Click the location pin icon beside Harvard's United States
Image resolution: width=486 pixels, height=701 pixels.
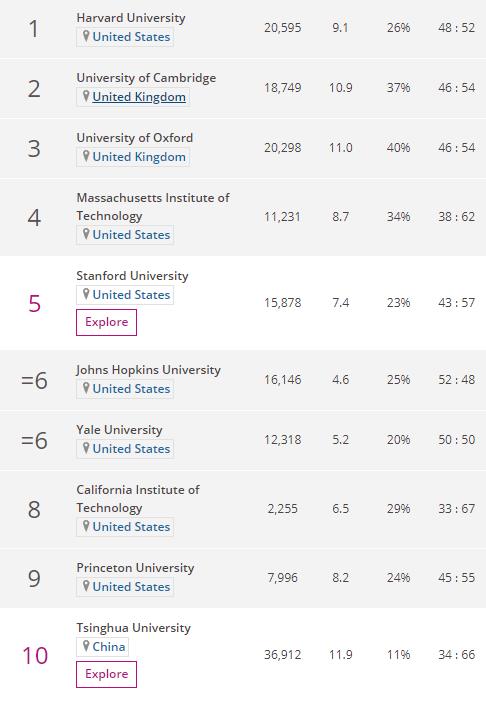pos(86,36)
